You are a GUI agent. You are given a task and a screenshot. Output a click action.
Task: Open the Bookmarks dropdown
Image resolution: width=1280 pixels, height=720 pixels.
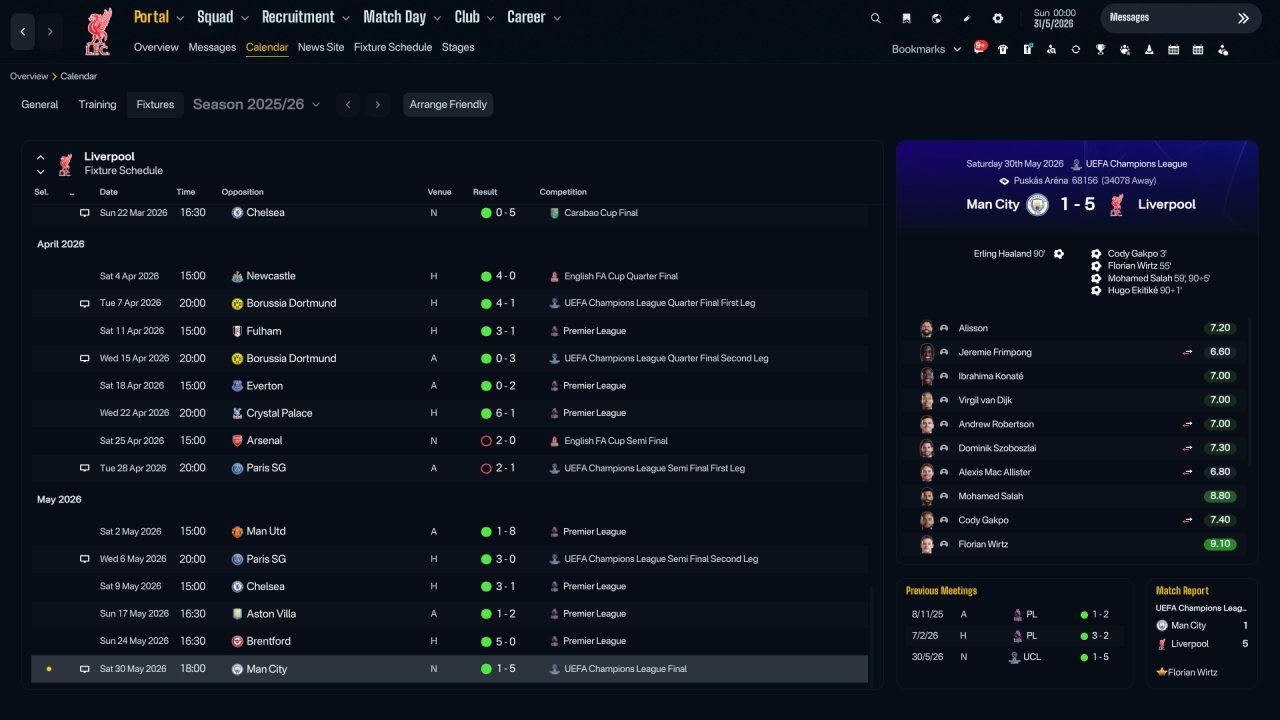(x=926, y=49)
